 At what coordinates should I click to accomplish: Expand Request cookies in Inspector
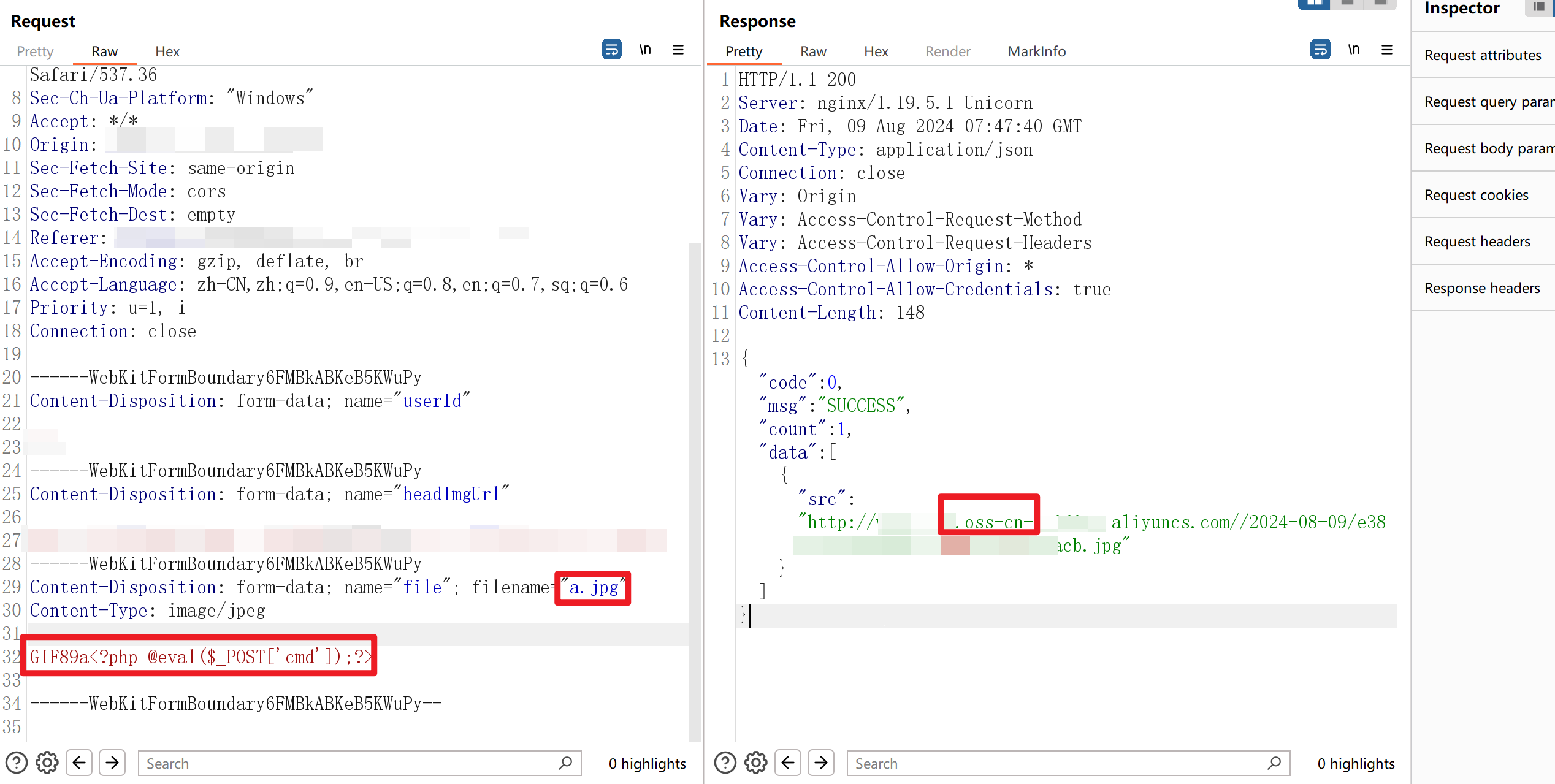pyautogui.click(x=1483, y=195)
